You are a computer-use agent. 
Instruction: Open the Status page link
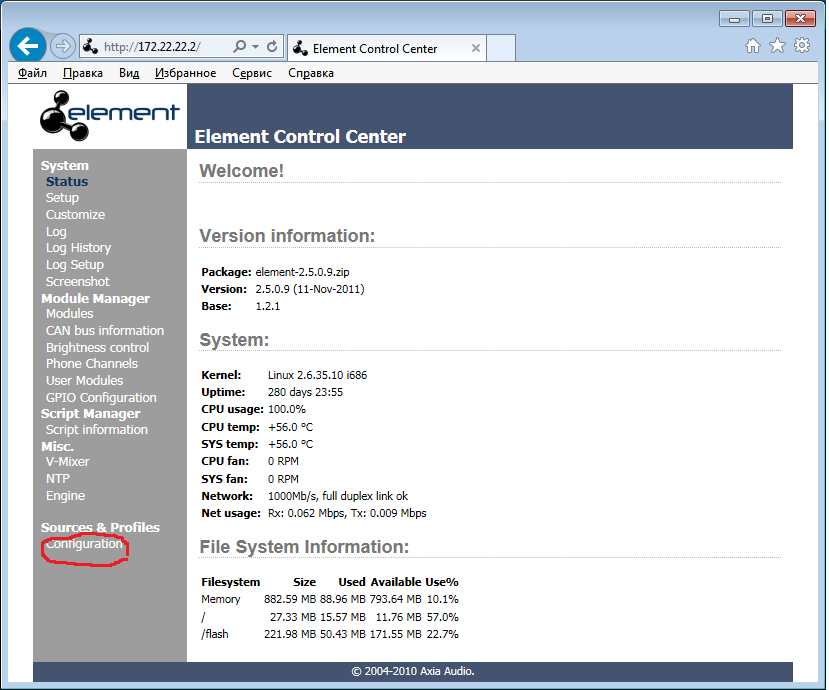pyautogui.click(x=67, y=181)
